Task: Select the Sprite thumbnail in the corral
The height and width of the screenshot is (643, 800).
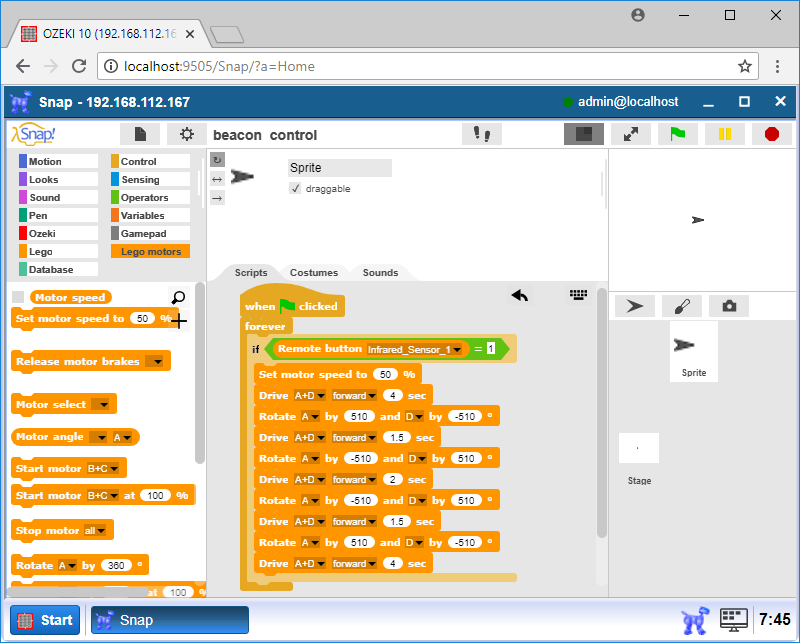Action: tap(693, 352)
